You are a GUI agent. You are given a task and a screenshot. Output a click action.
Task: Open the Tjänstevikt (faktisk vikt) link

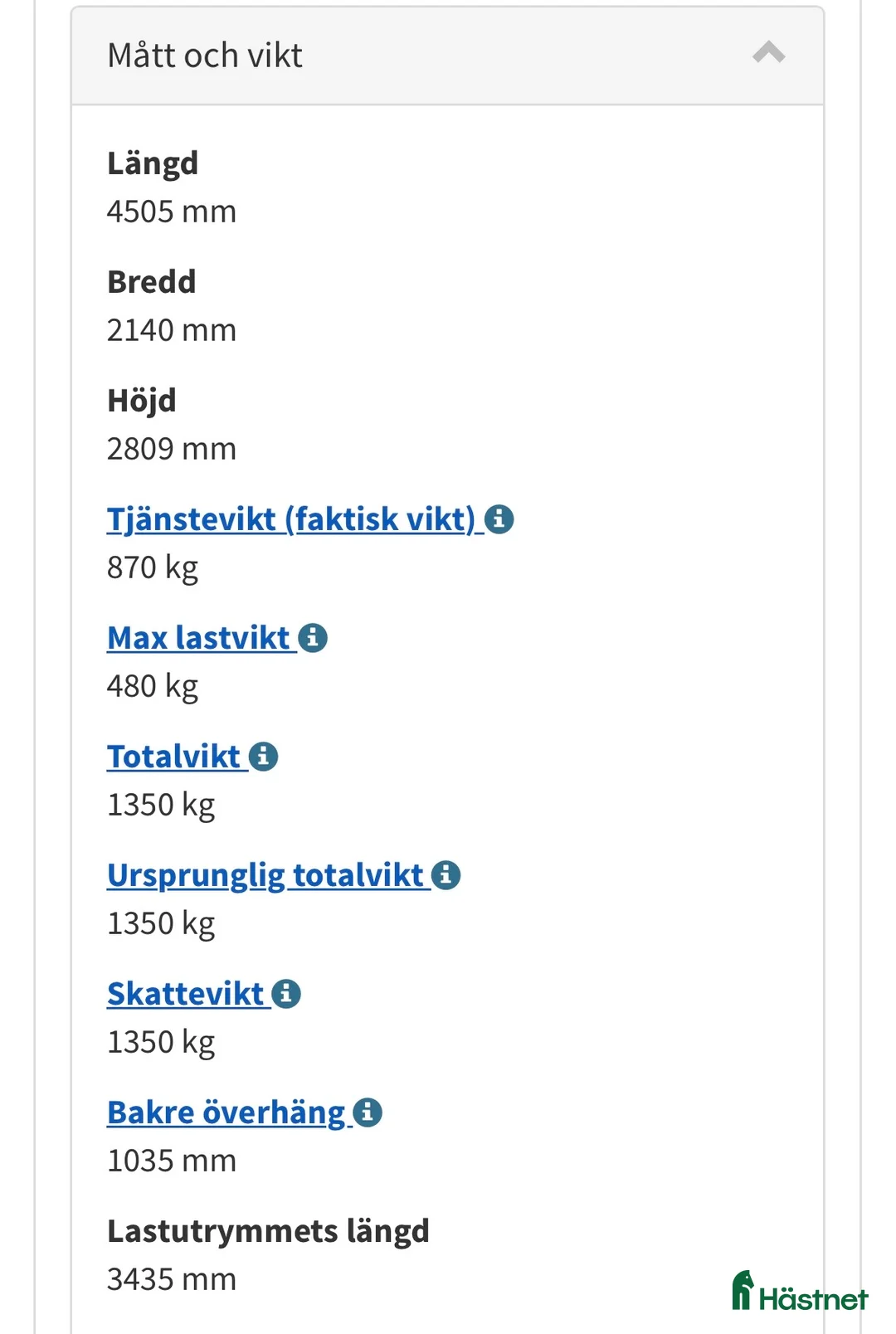point(289,519)
